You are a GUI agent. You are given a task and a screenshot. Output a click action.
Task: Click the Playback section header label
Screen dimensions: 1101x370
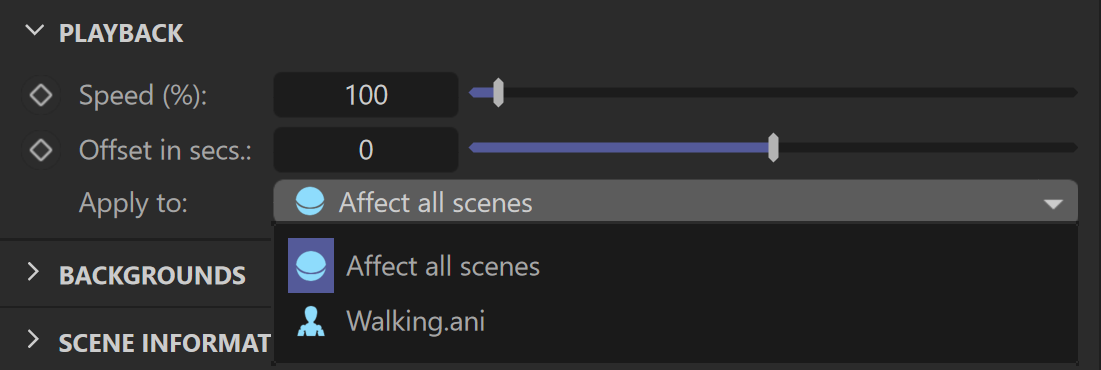point(121,33)
